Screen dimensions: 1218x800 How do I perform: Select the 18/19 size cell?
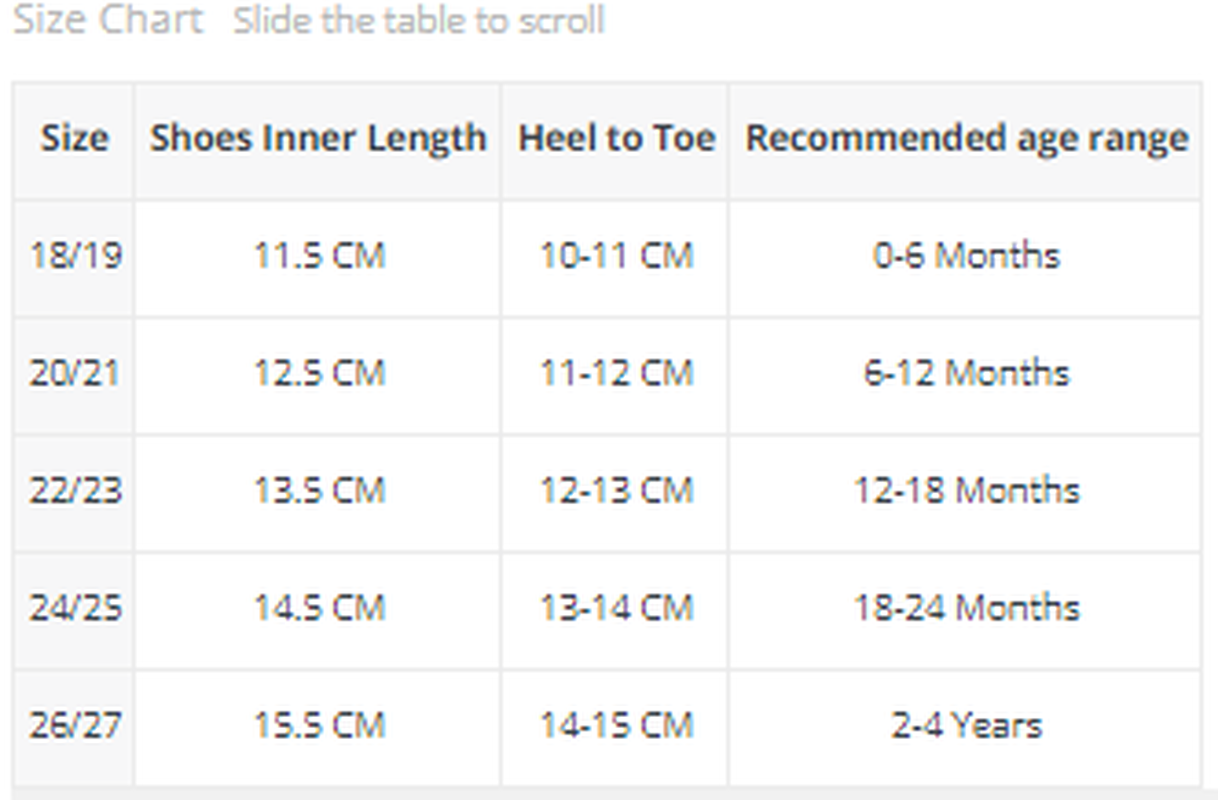(75, 256)
